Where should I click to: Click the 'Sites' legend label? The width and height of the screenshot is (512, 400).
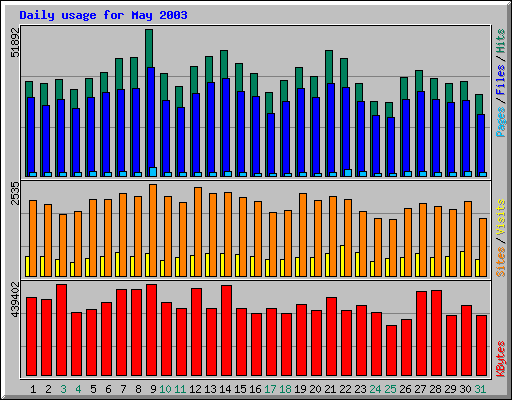(500, 262)
